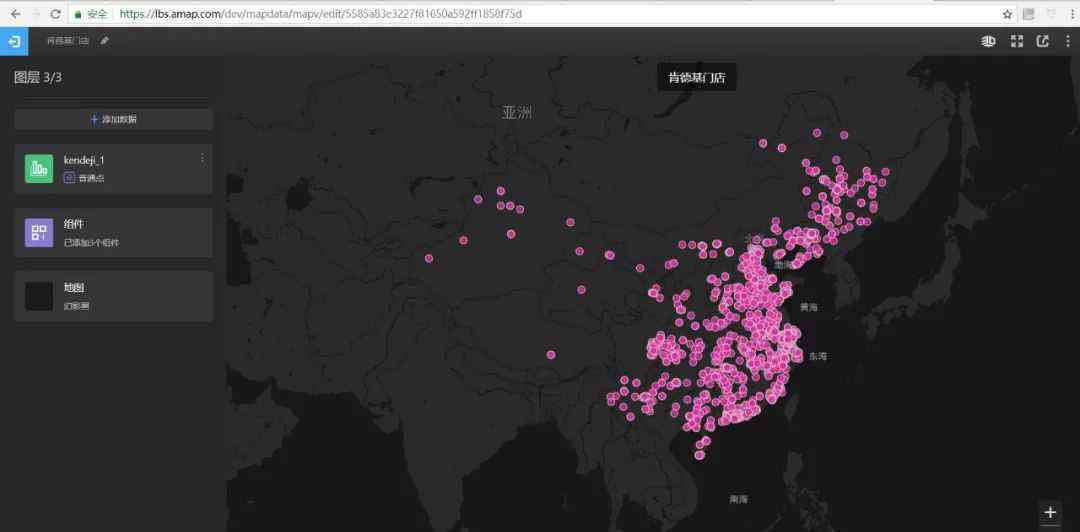
Task: Click the share/export icon in the top bar
Action: click(1043, 41)
